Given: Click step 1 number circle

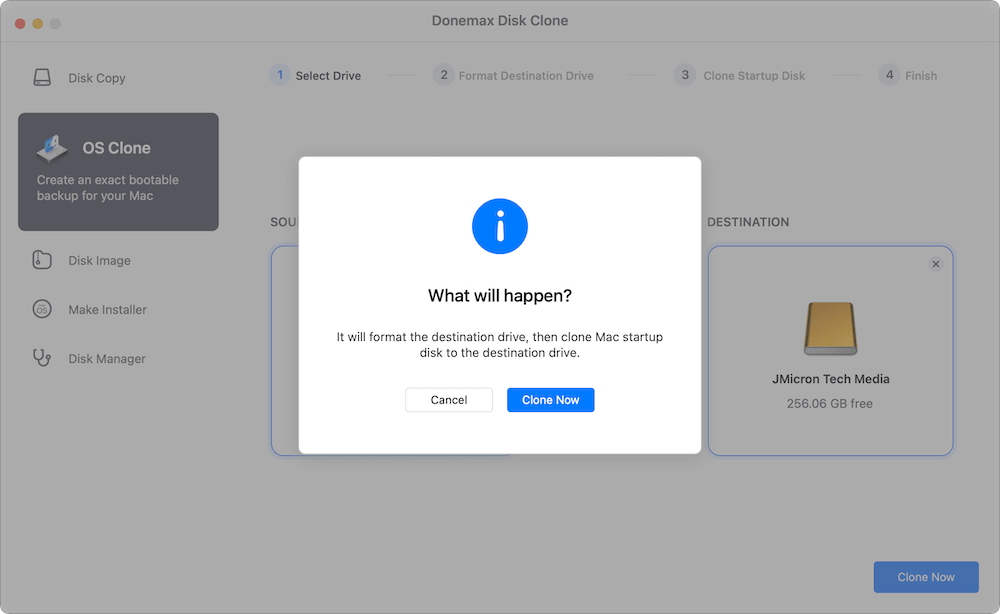Looking at the screenshot, I should point(279,75).
